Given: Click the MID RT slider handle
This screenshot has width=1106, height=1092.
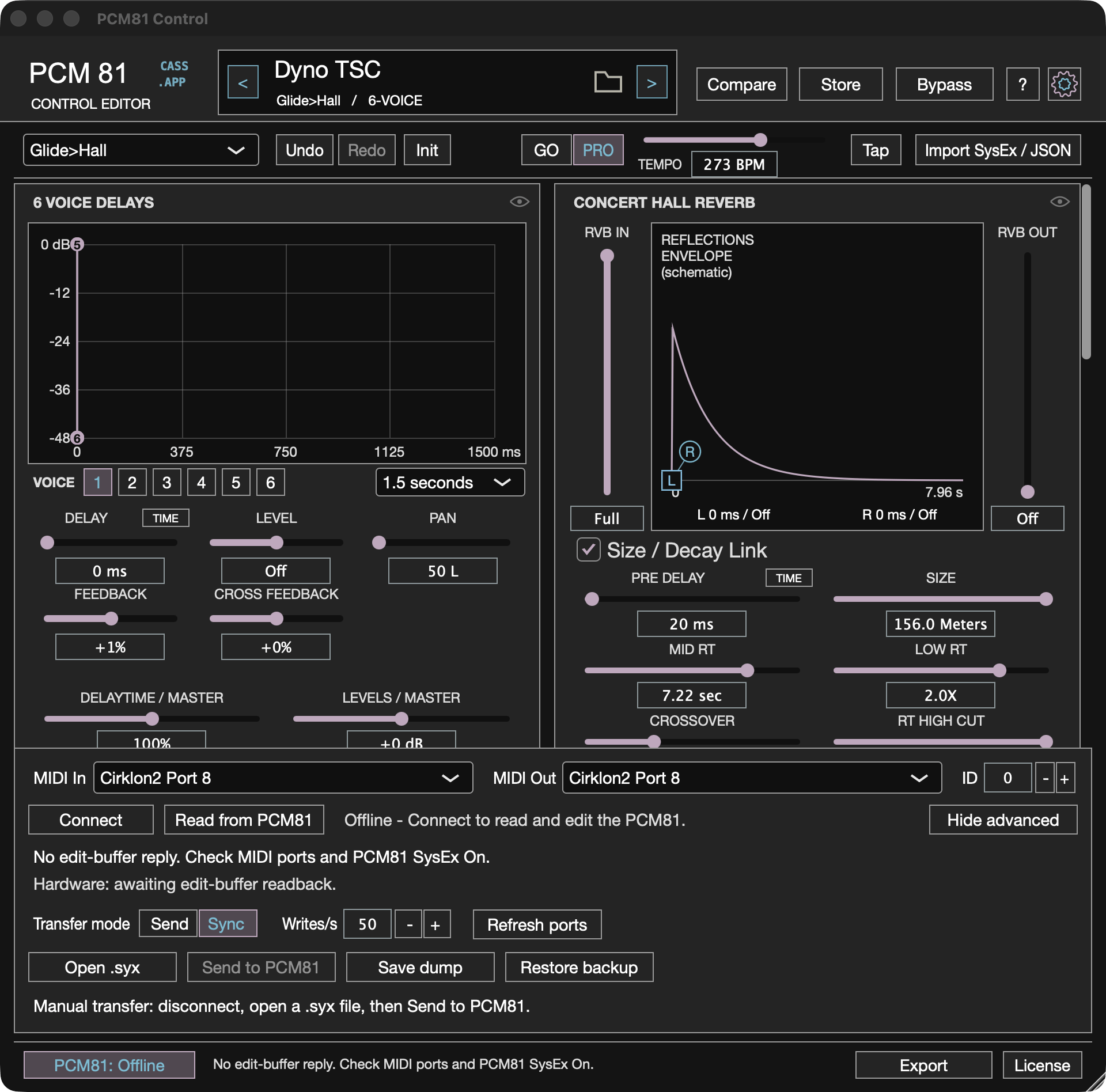Looking at the screenshot, I should [747, 670].
